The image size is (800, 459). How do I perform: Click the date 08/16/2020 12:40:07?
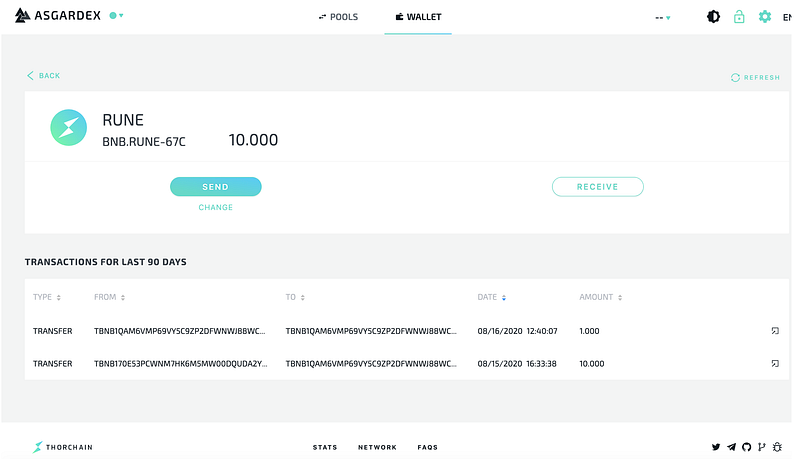(517, 331)
